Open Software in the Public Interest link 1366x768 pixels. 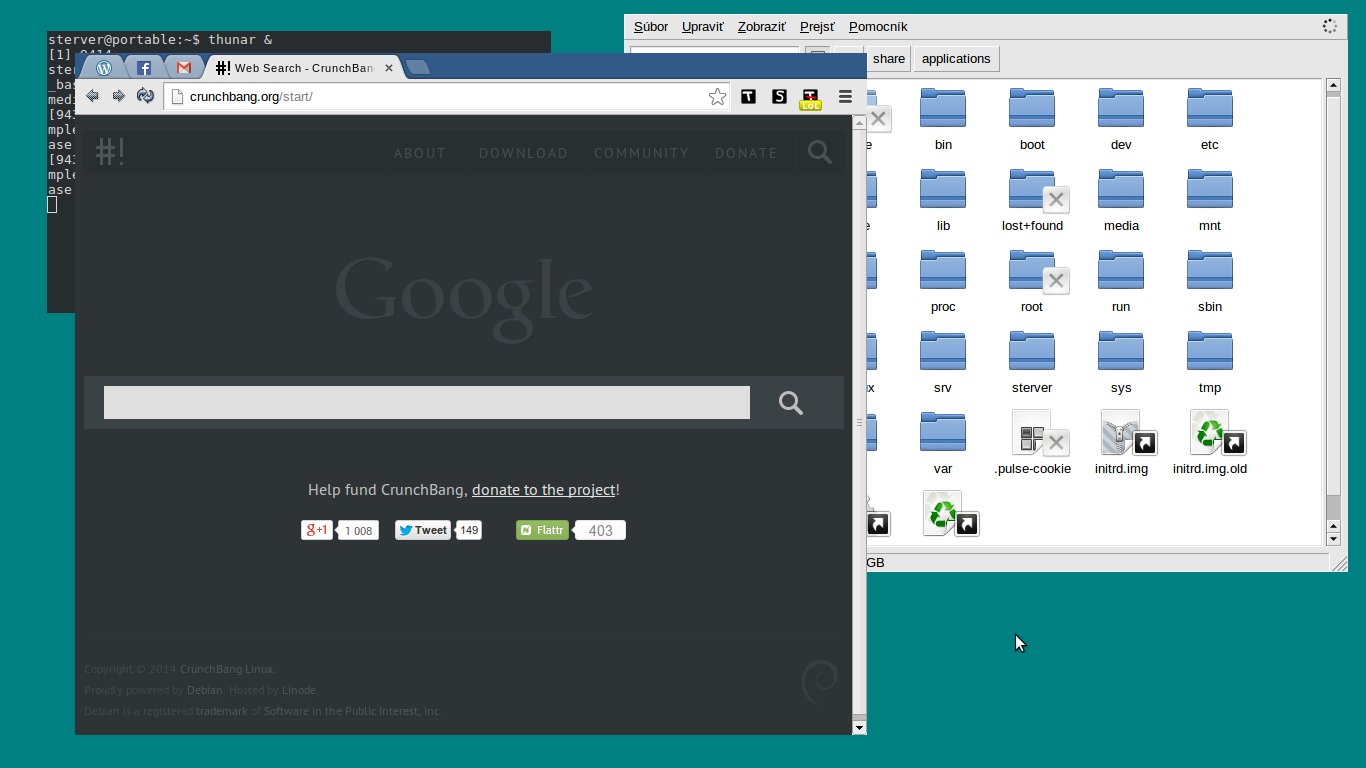coord(352,711)
